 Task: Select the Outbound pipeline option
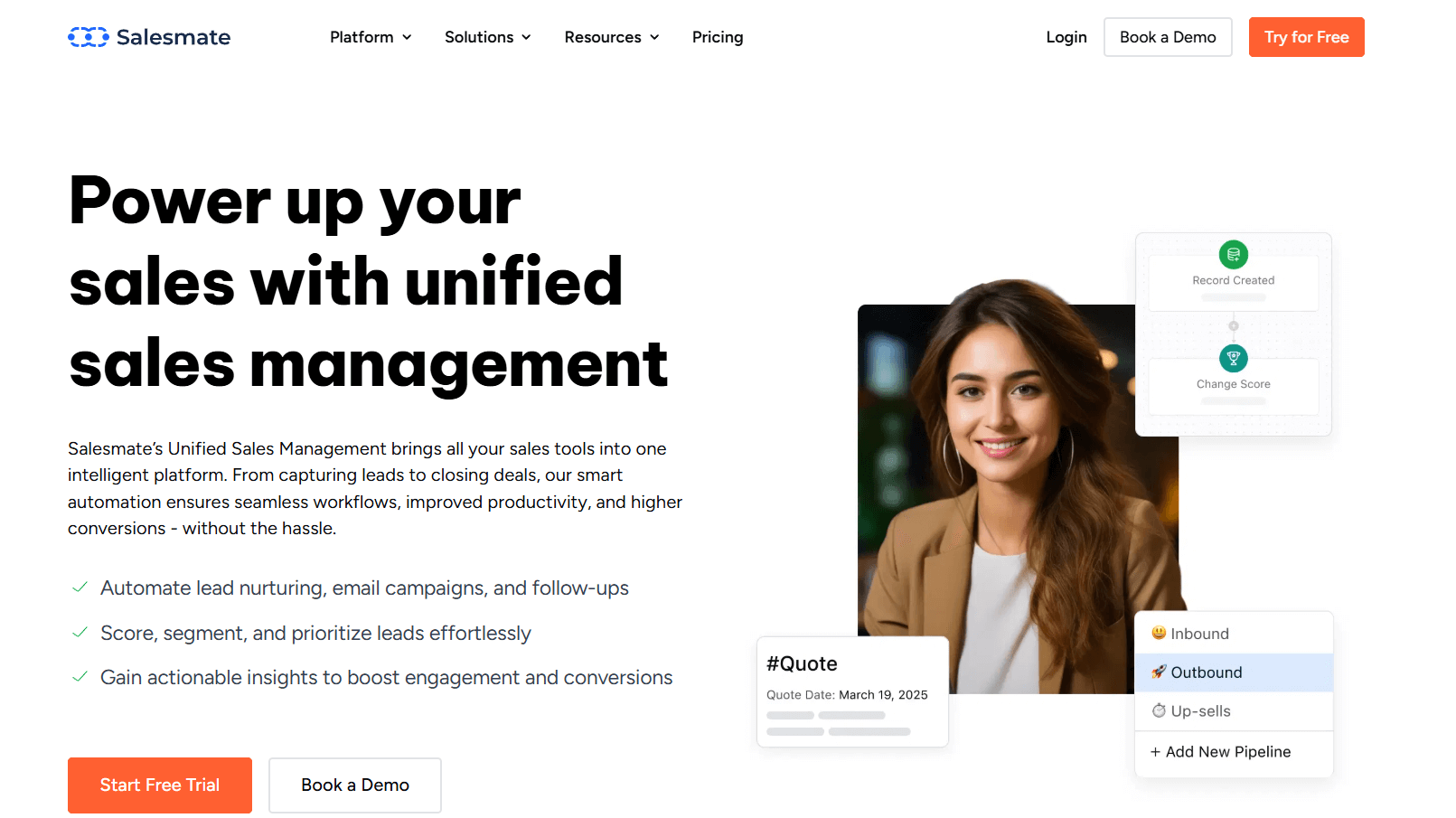pos(1234,672)
